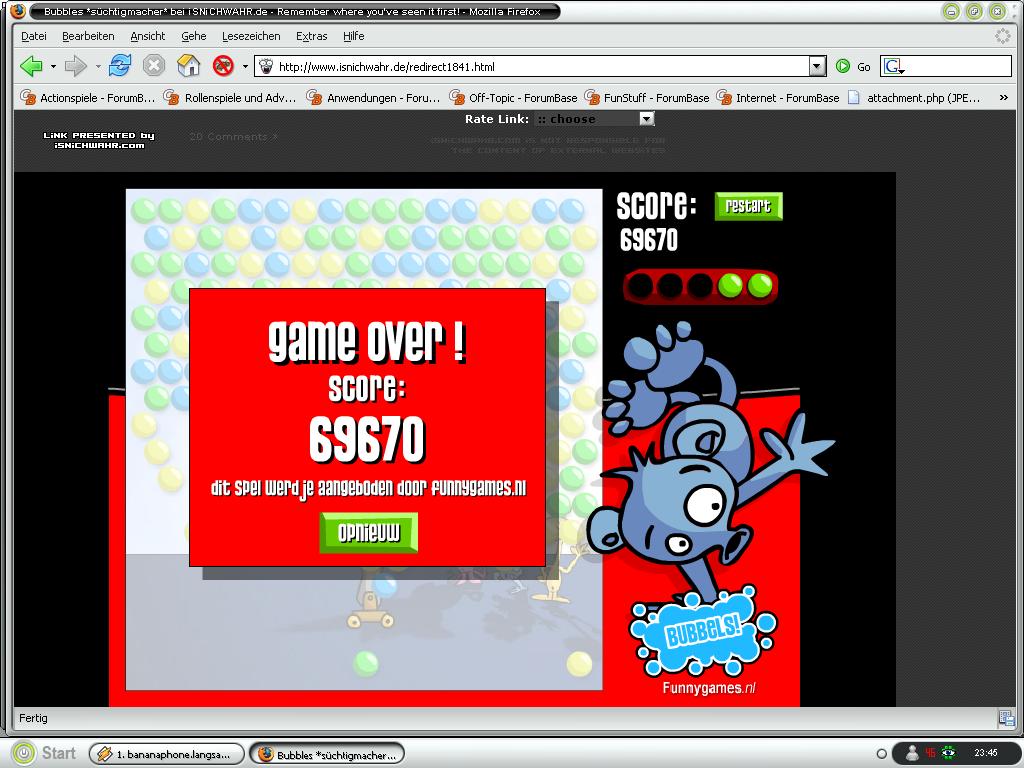Open Internet - ForumBase bookmark
1024x768 pixels.
(x=778, y=98)
